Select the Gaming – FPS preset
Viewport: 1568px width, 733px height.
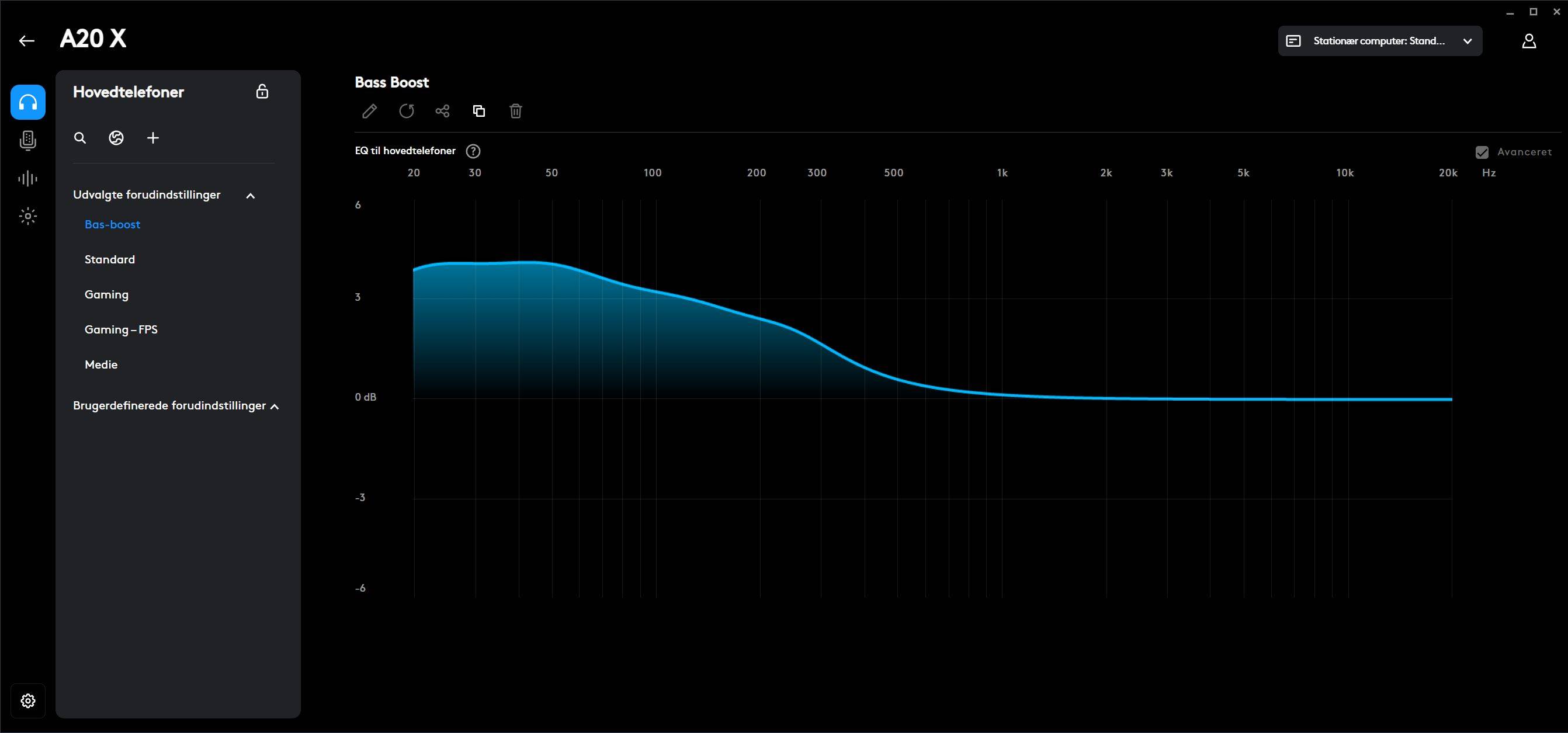tap(121, 329)
